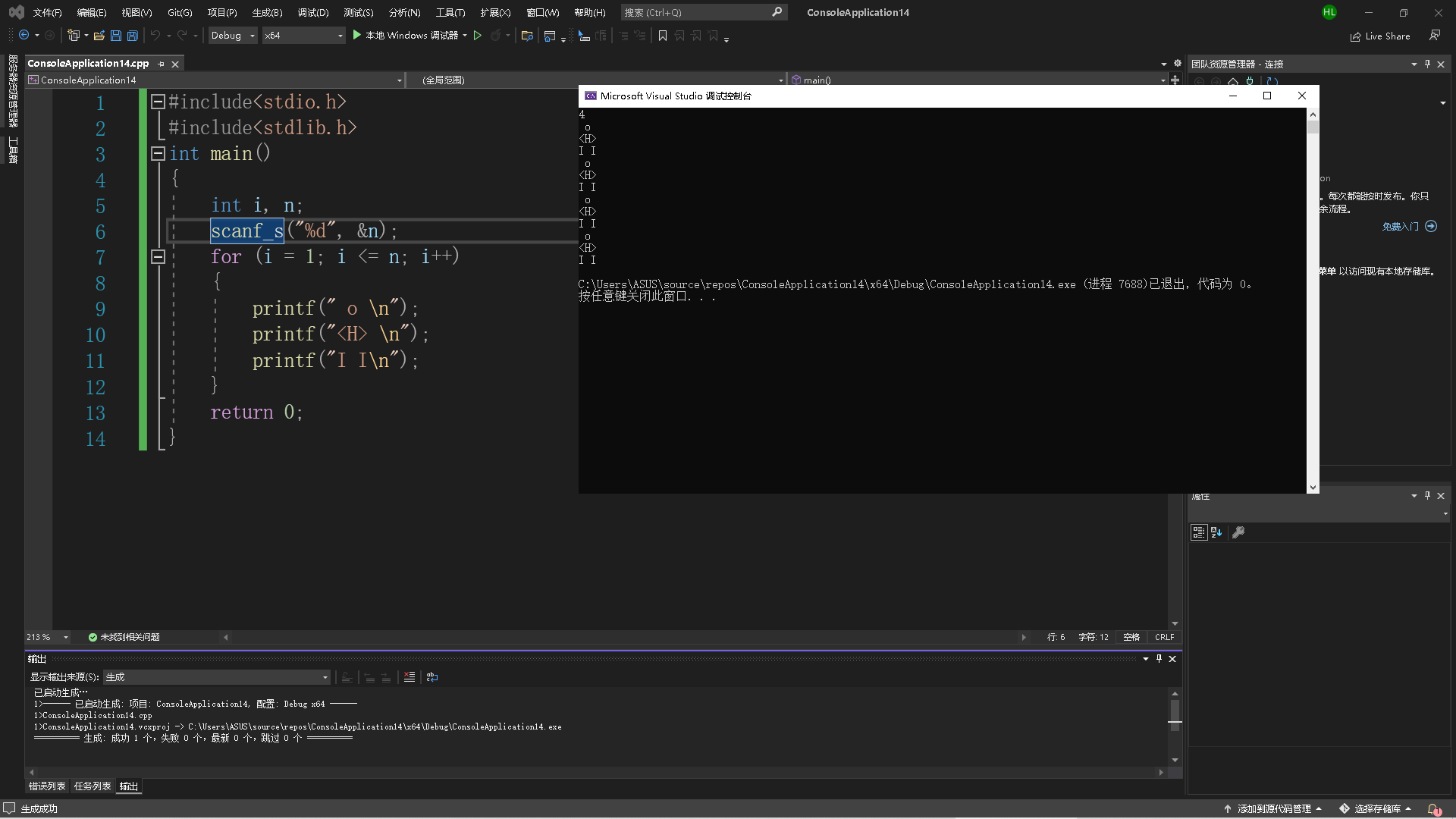Click the Navigate Backward arrow icon
The width and height of the screenshot is (1456, 819).
pos(24,36)
